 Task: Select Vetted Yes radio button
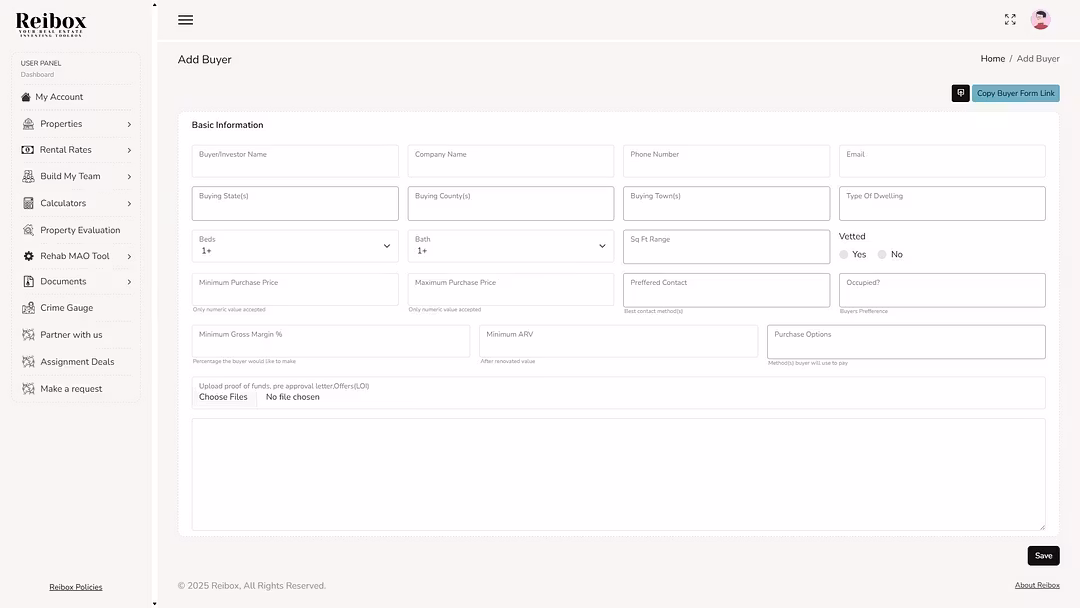point(844,255)
